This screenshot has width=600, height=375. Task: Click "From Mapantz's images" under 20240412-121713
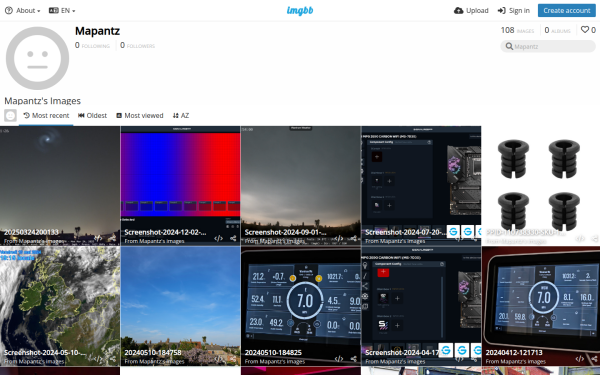coord(515,361)
